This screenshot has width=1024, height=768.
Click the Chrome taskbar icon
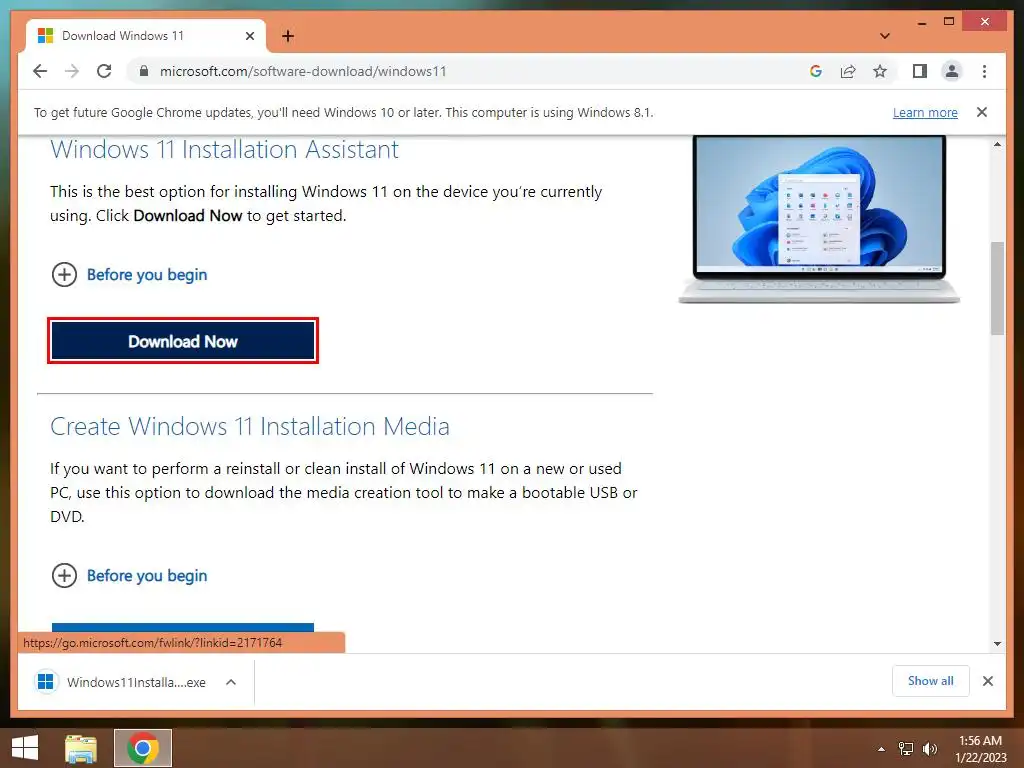point(143,748)
